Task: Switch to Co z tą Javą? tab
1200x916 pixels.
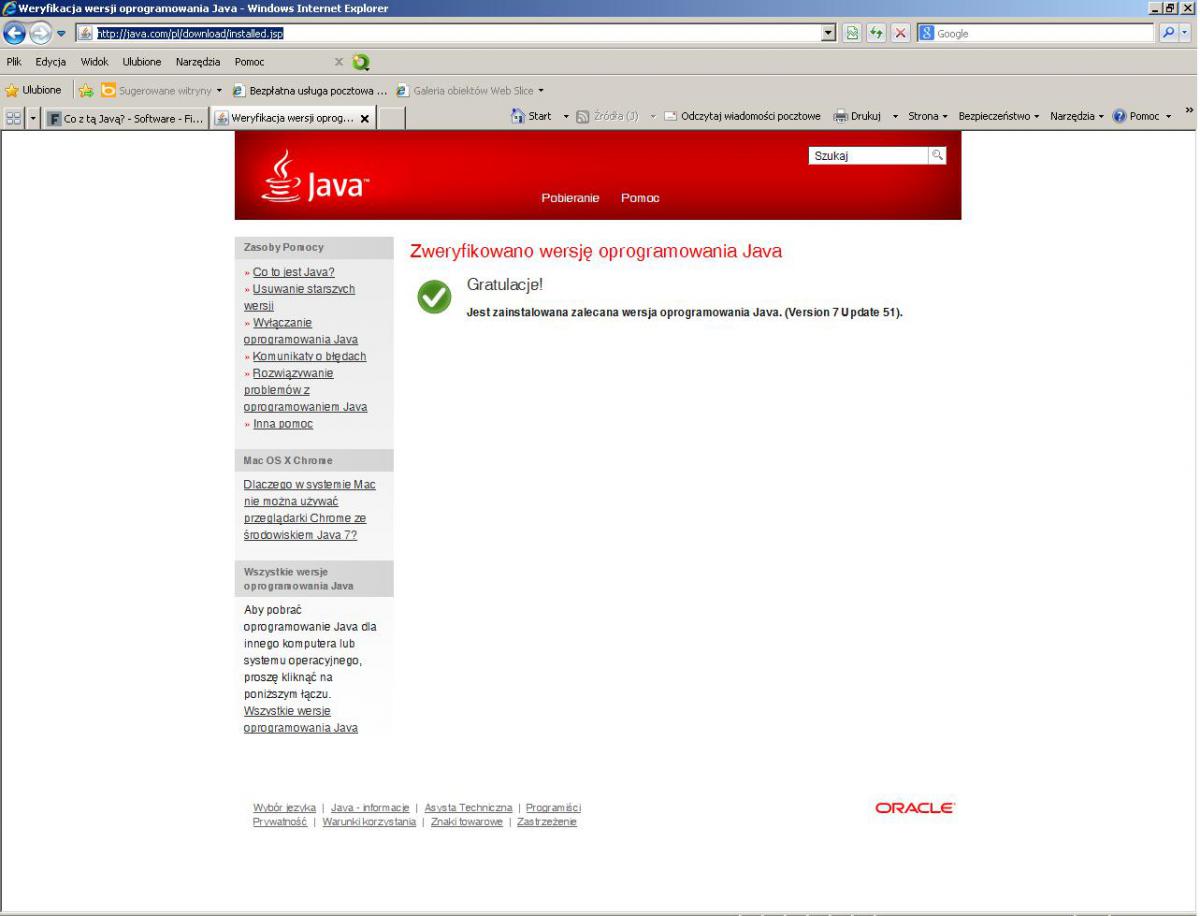Action: point(126,117)
